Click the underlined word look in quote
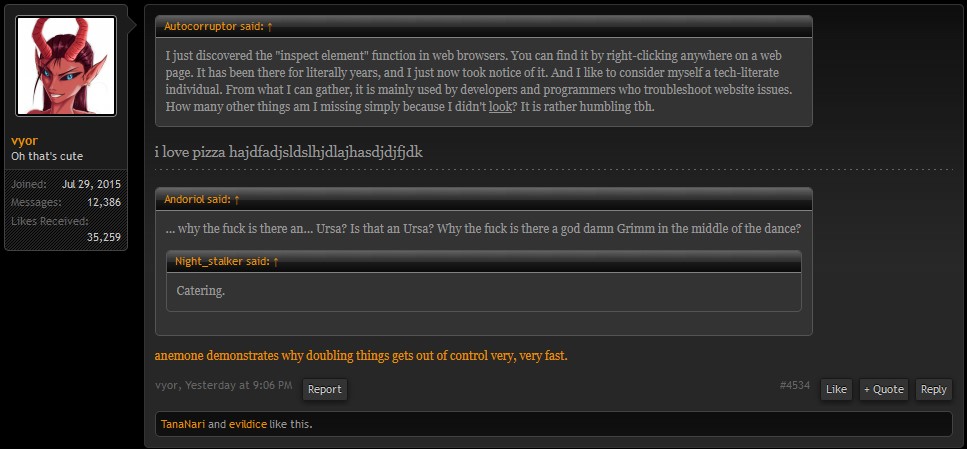 [500, 106]
